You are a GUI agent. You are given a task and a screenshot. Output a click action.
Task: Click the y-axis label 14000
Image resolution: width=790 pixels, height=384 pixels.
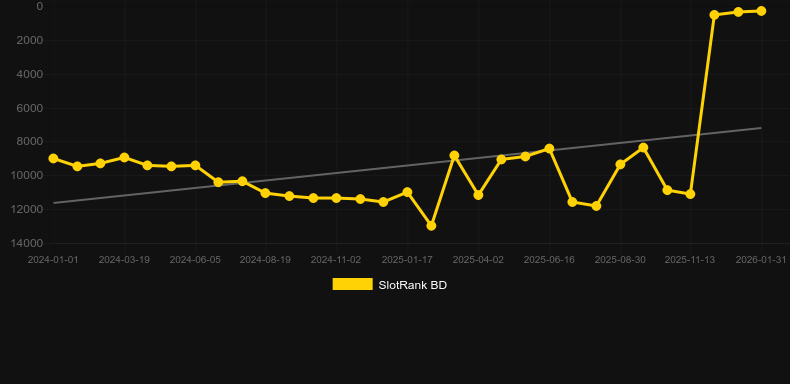pyautogui.click(x=27, y=243)
